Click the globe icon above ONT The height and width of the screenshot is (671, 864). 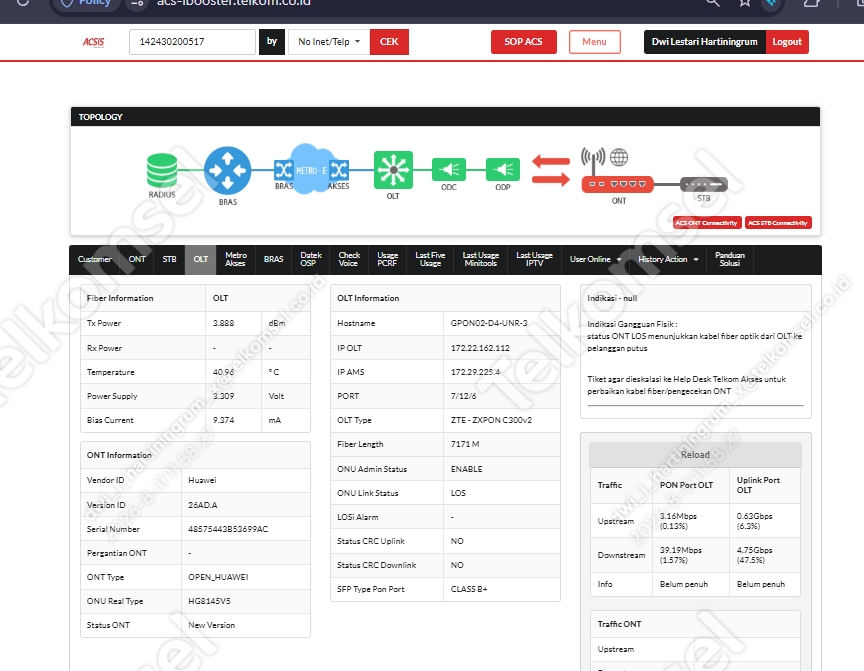coord(619,157)
